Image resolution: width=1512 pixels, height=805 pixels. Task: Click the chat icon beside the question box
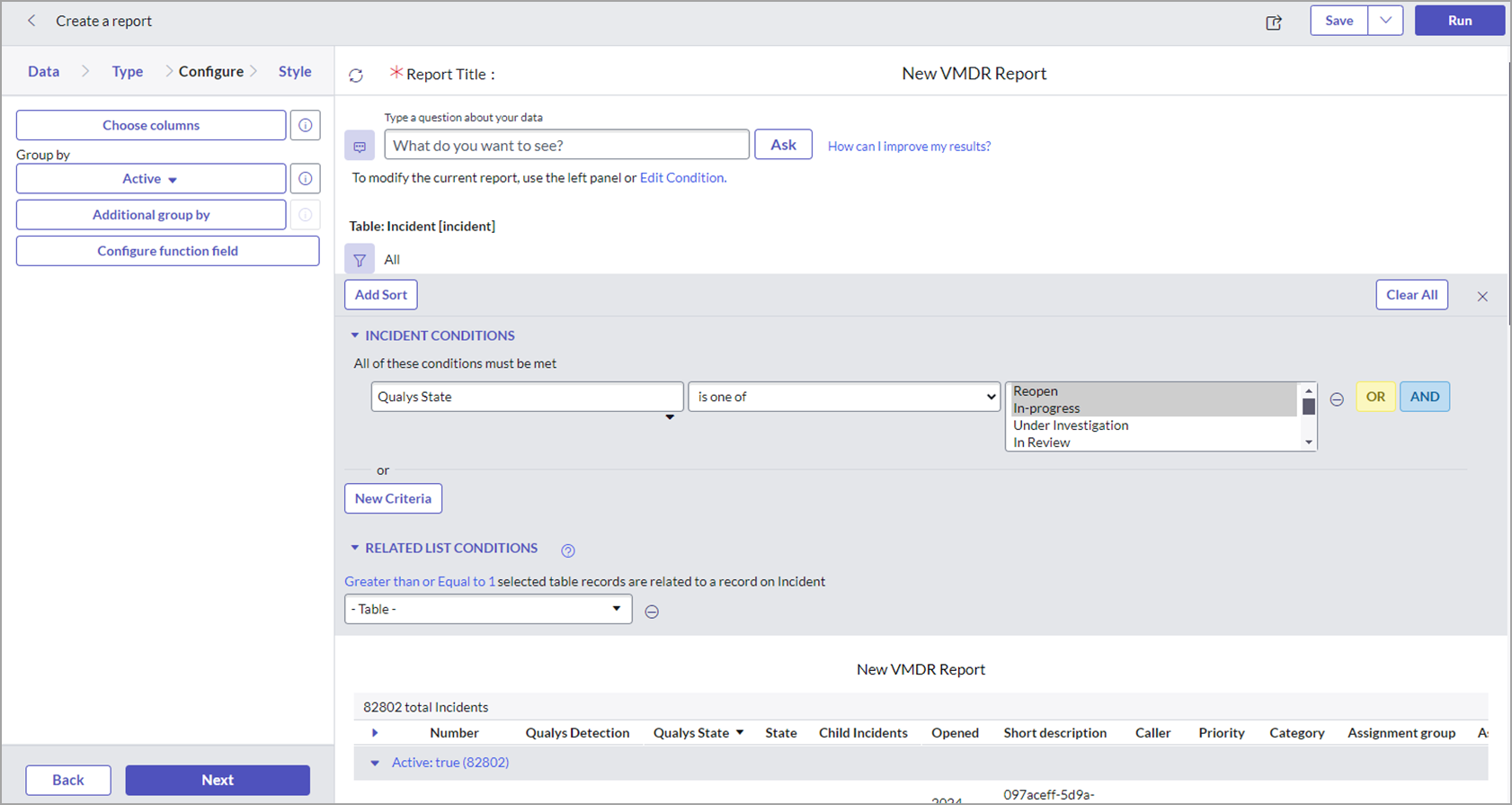[x=360, y=146]
